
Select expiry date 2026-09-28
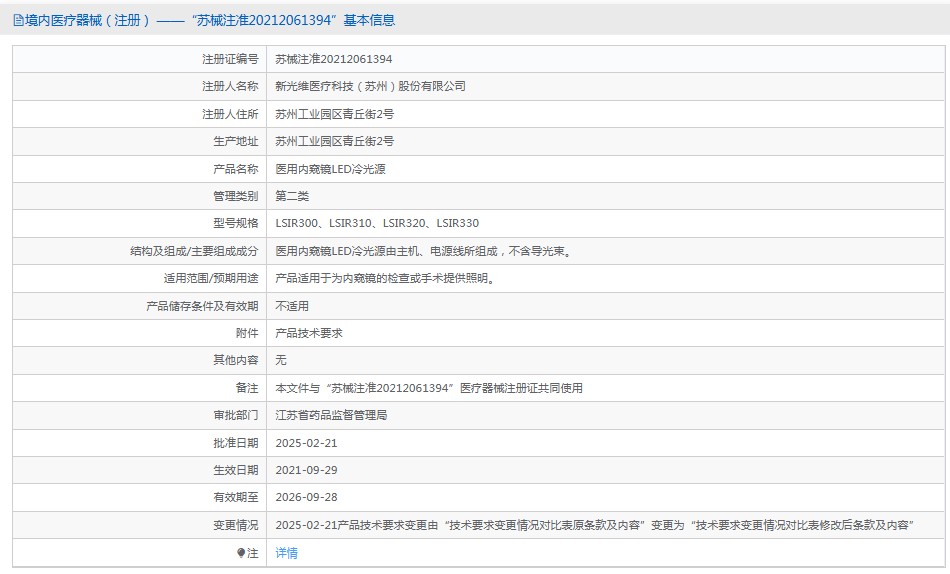[306, 497]
